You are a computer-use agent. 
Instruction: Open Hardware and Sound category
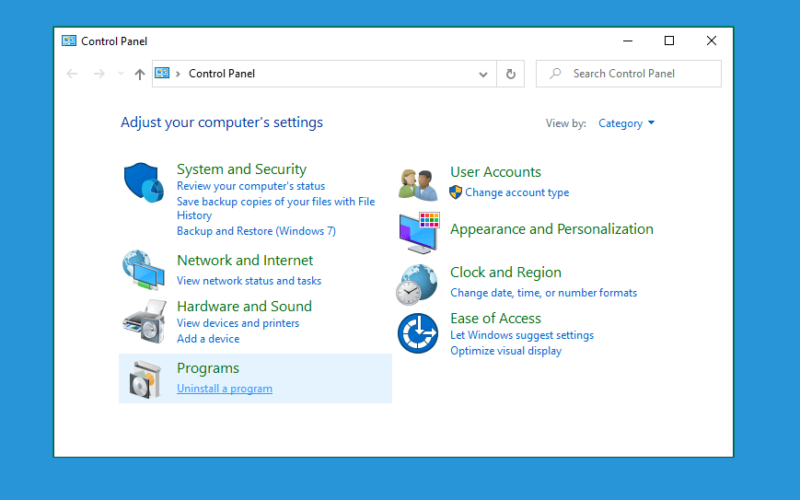pos(244,306)
